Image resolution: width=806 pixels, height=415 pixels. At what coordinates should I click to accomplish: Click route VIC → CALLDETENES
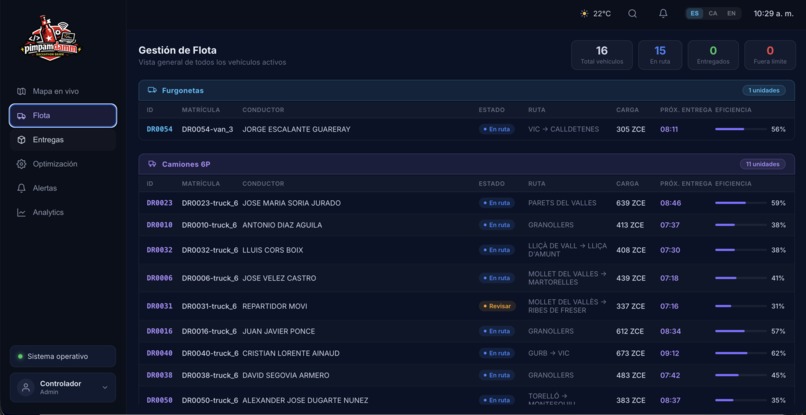tap(563, 129)
